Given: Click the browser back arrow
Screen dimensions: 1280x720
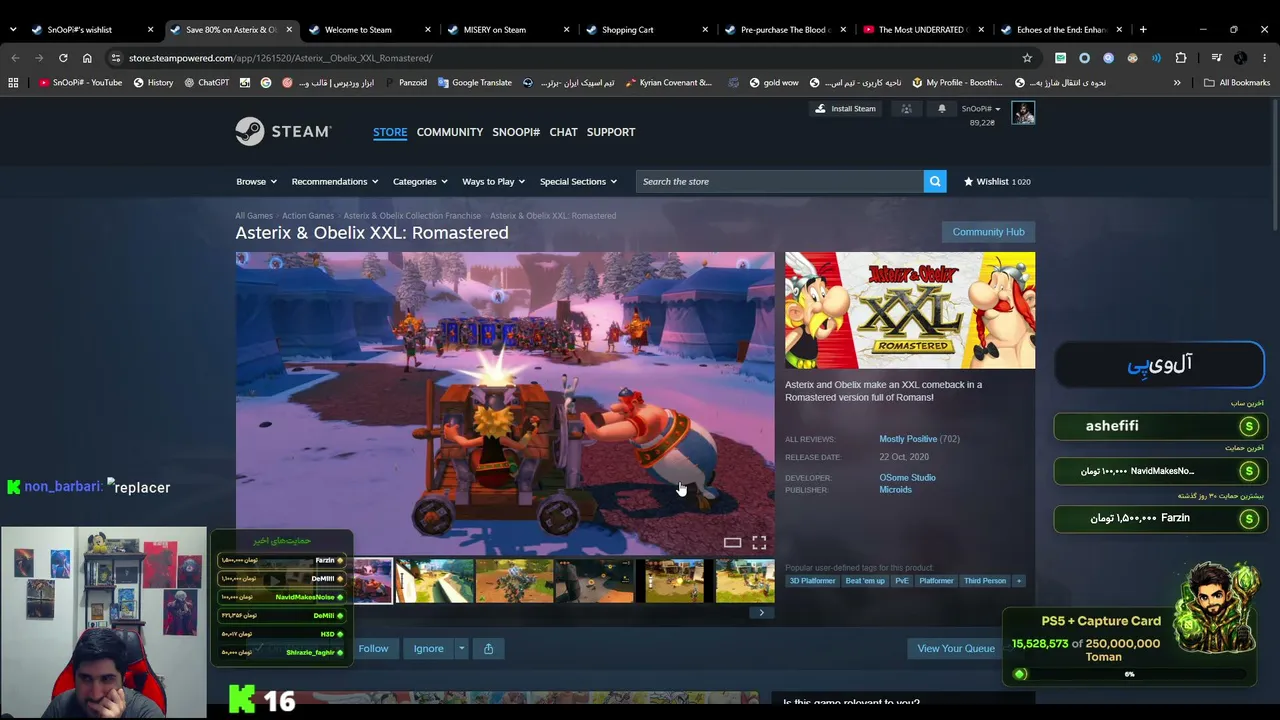Looking at the screenshot, I should tap(15, 58).
